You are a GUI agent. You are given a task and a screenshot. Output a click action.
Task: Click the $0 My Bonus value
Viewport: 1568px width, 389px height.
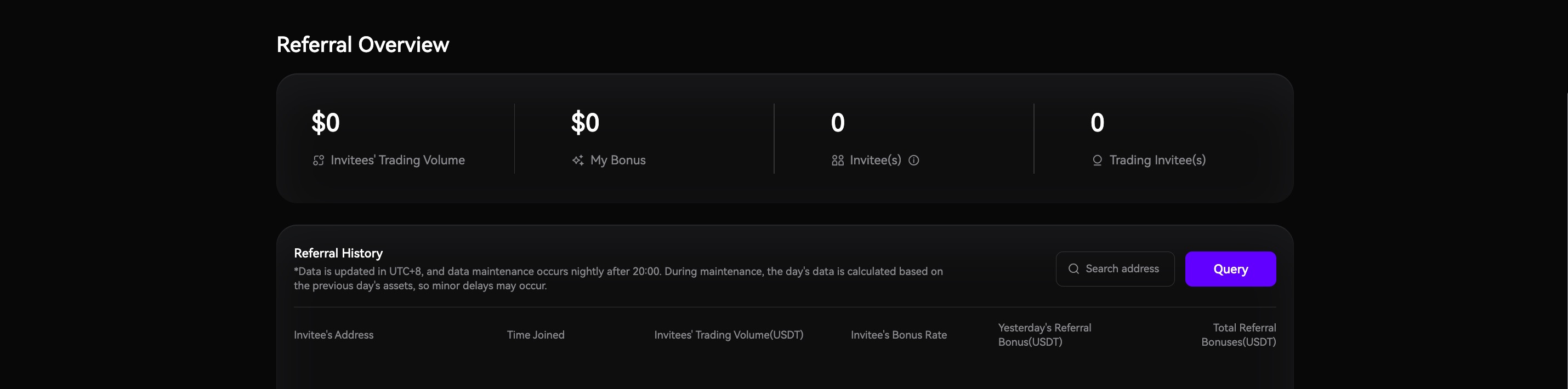pos(585,122)
